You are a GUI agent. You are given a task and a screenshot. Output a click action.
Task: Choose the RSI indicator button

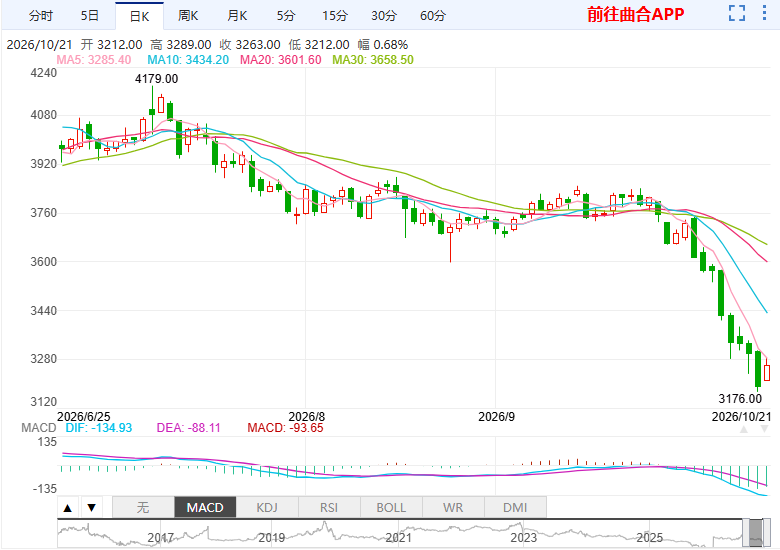click(329, 508)
